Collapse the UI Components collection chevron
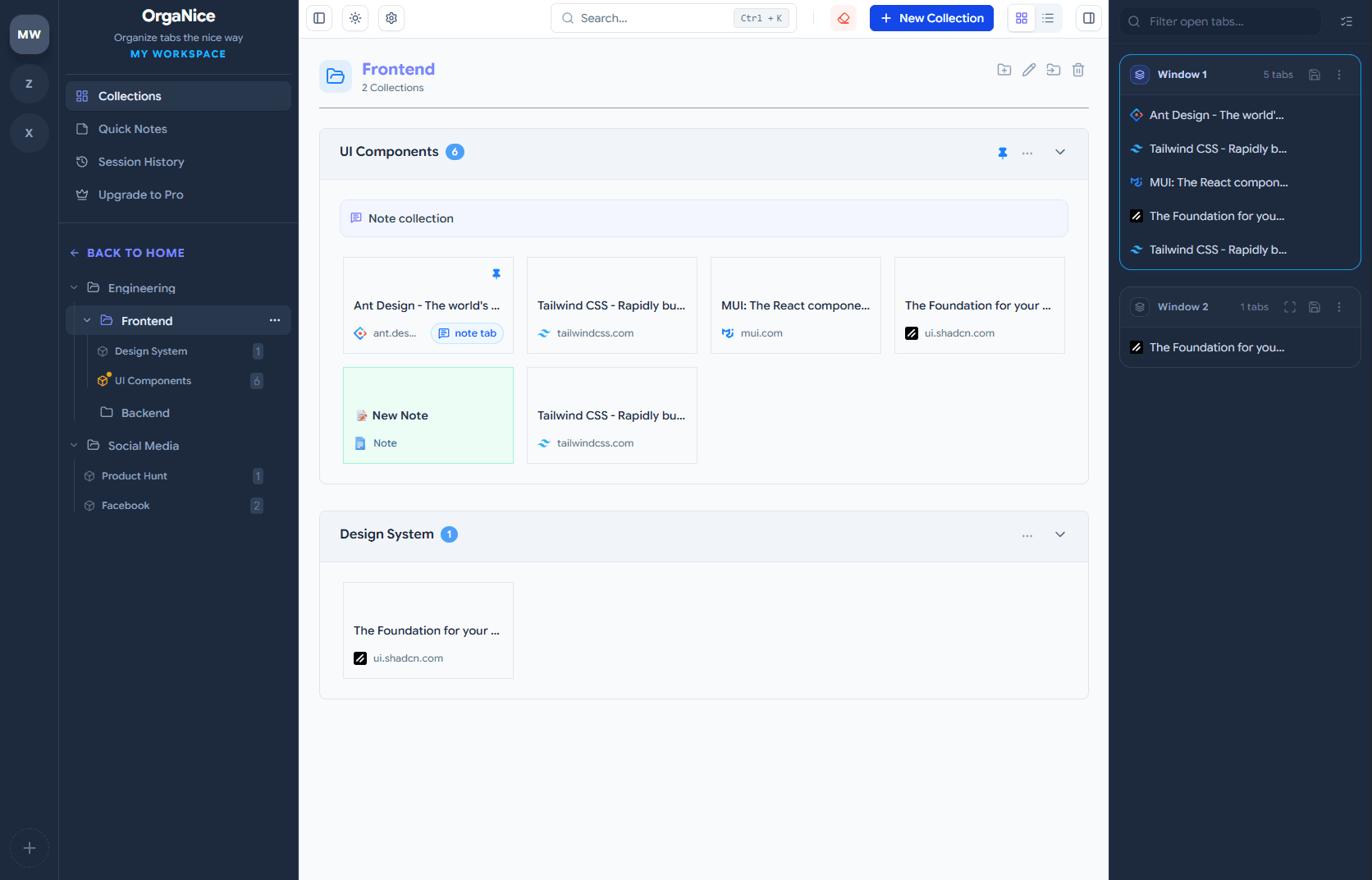The image size is (1372, 880). click(x=1059, y=152)
